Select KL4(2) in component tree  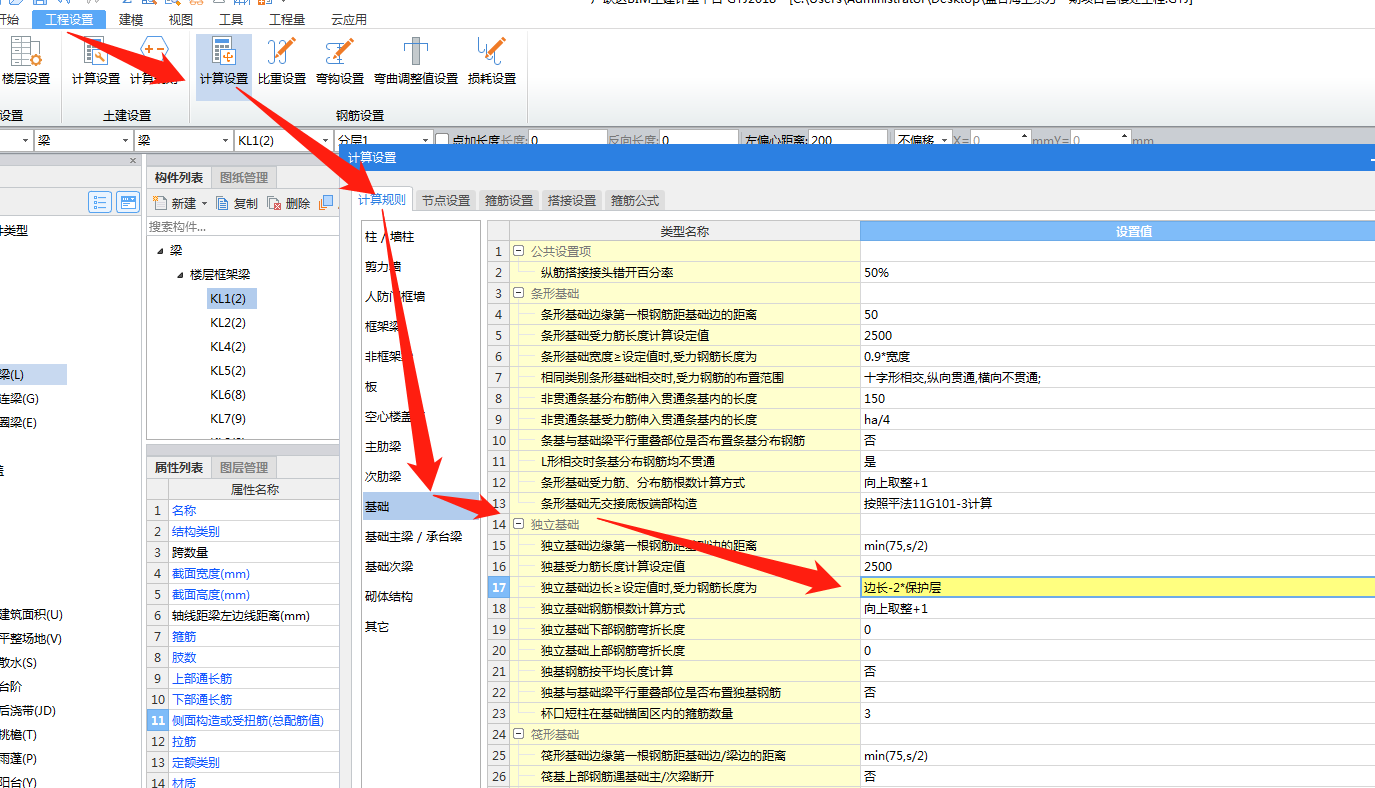[228, 346]
